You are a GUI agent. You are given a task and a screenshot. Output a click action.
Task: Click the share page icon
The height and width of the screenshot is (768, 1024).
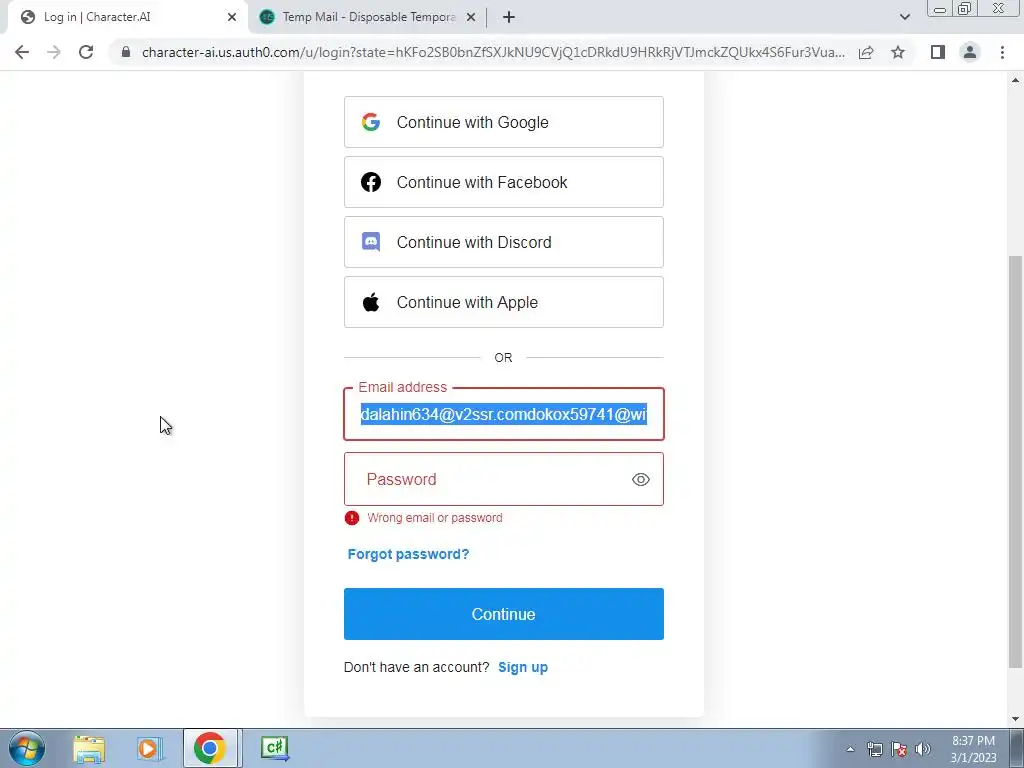pyautogui.click(x=866, y=52)
